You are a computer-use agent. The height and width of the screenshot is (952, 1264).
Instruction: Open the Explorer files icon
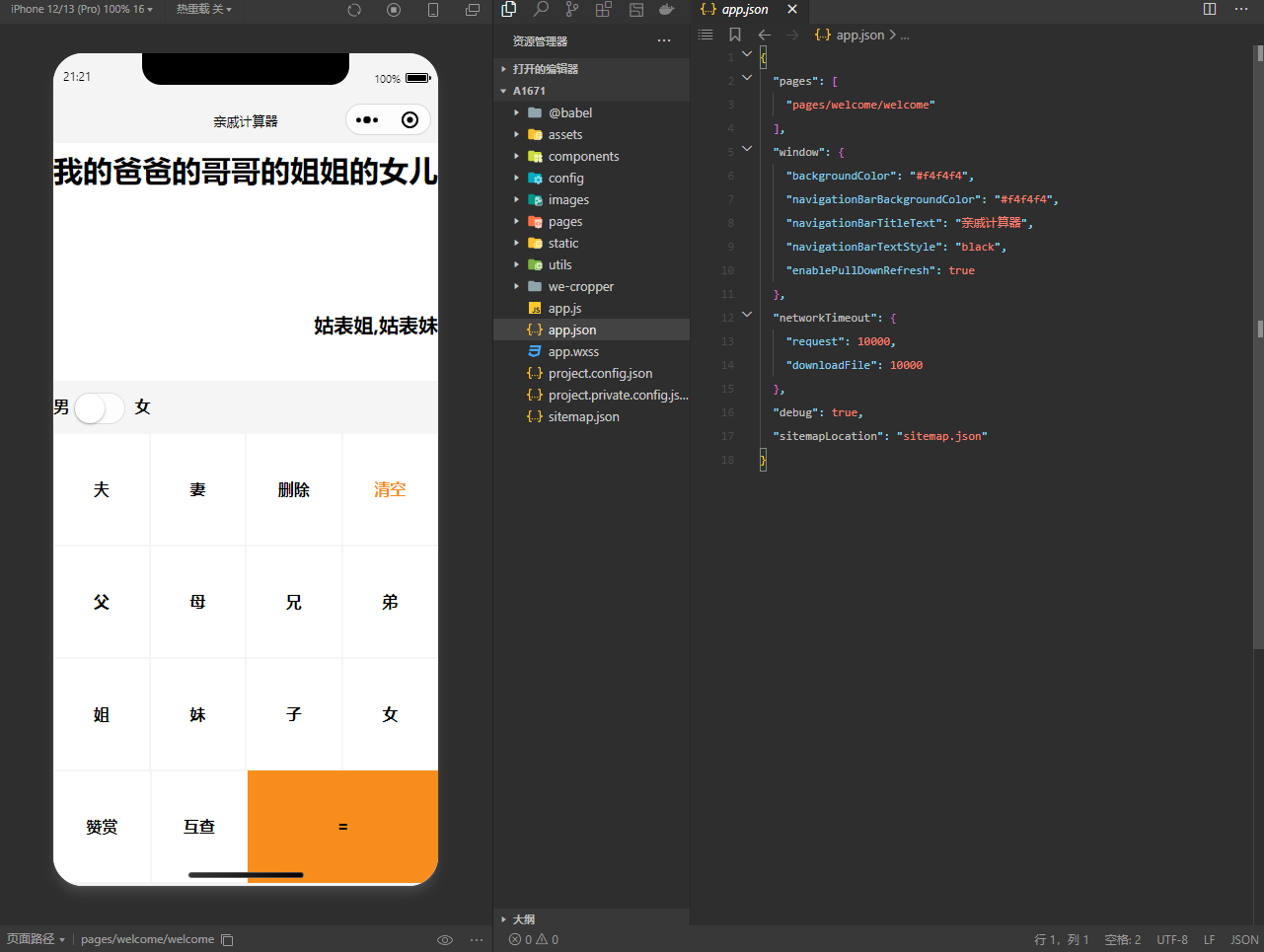pos(509,9)
